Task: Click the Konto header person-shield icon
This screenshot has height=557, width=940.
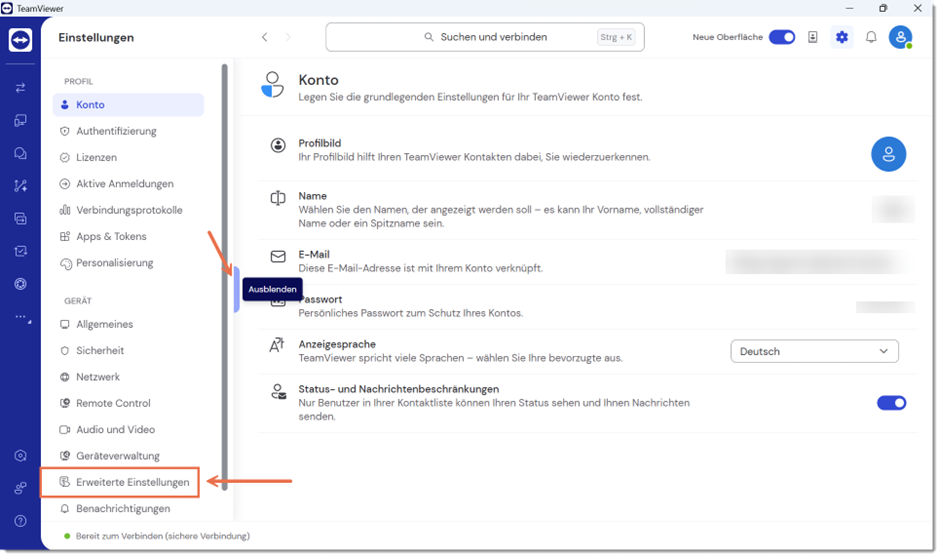Action: click(x=273, y=85)
